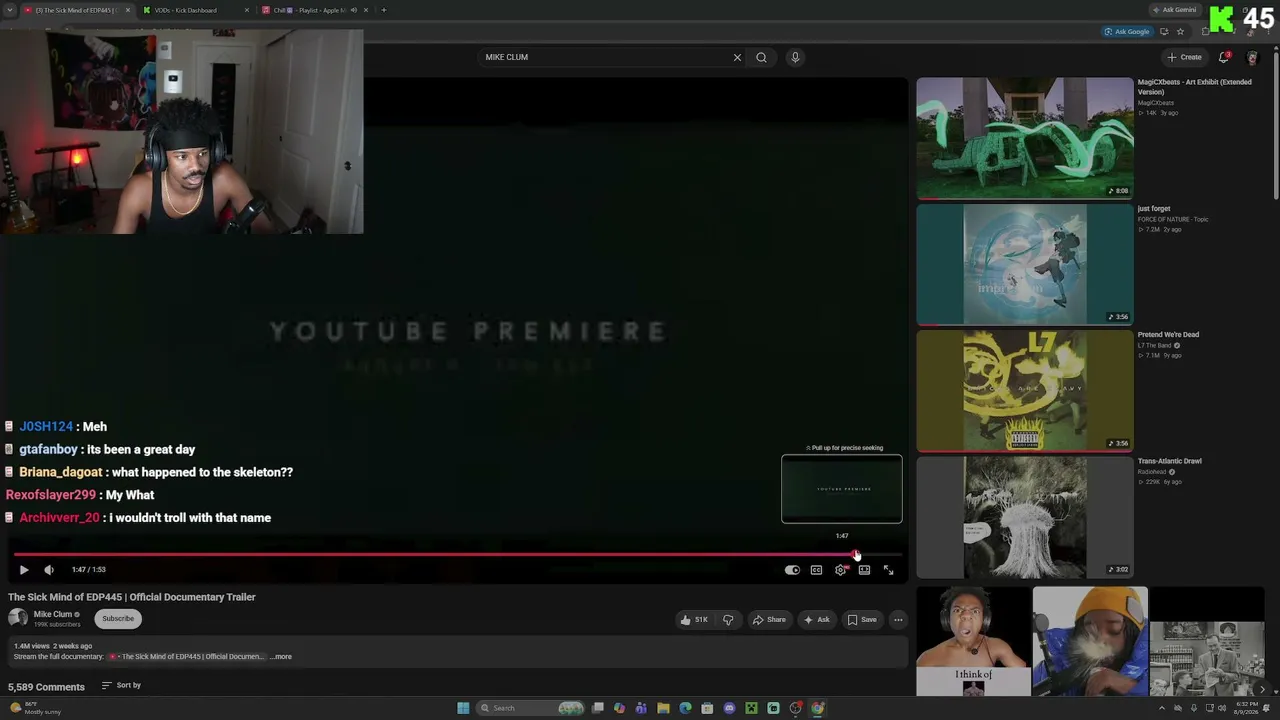The height and width of the screenshot is (720, 1280).
Task: Toggle the autoplay switch in the player
Action: pos(792,570)
